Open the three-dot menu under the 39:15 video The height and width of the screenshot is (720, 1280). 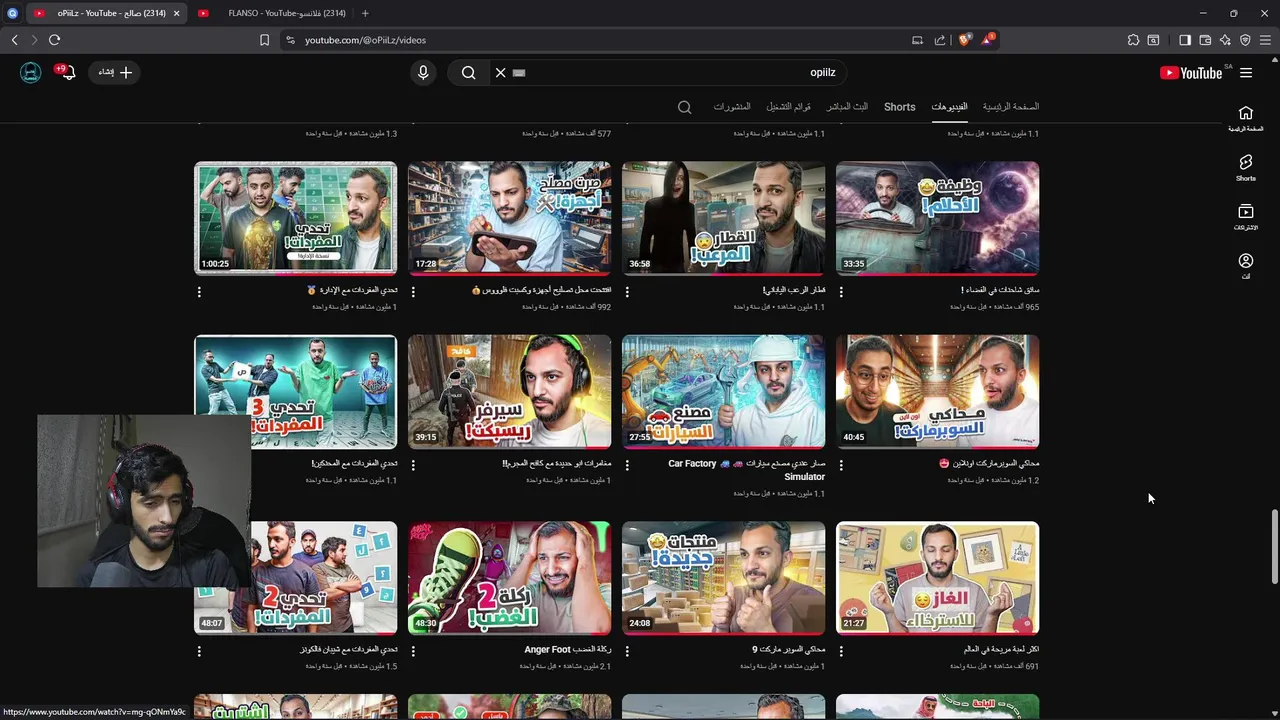[413, 465]
